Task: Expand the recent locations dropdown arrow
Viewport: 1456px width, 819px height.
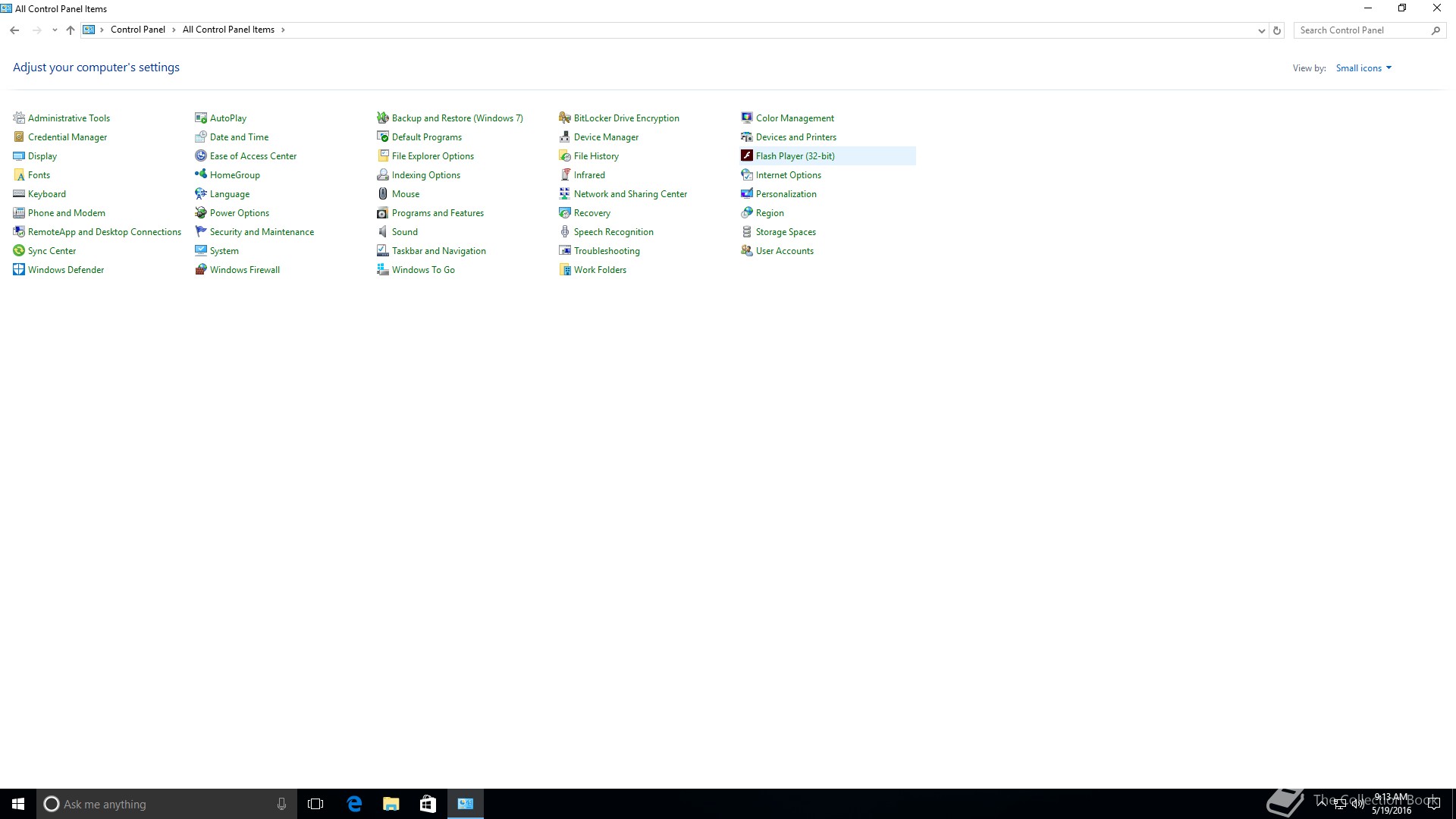Action: pyautogui.click(x=55, y=30)
